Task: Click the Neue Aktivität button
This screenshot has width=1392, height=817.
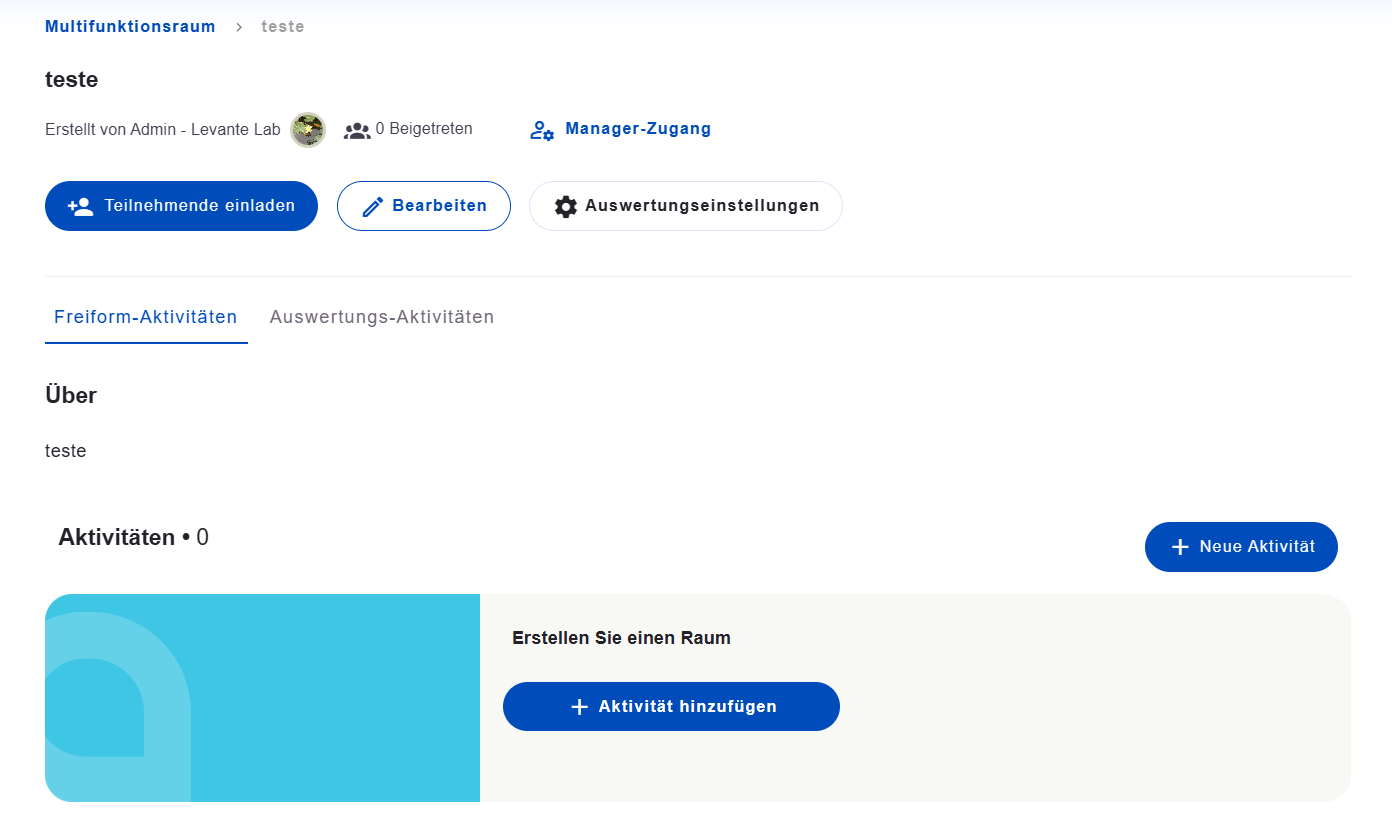Action: (x=1241, y=547)
